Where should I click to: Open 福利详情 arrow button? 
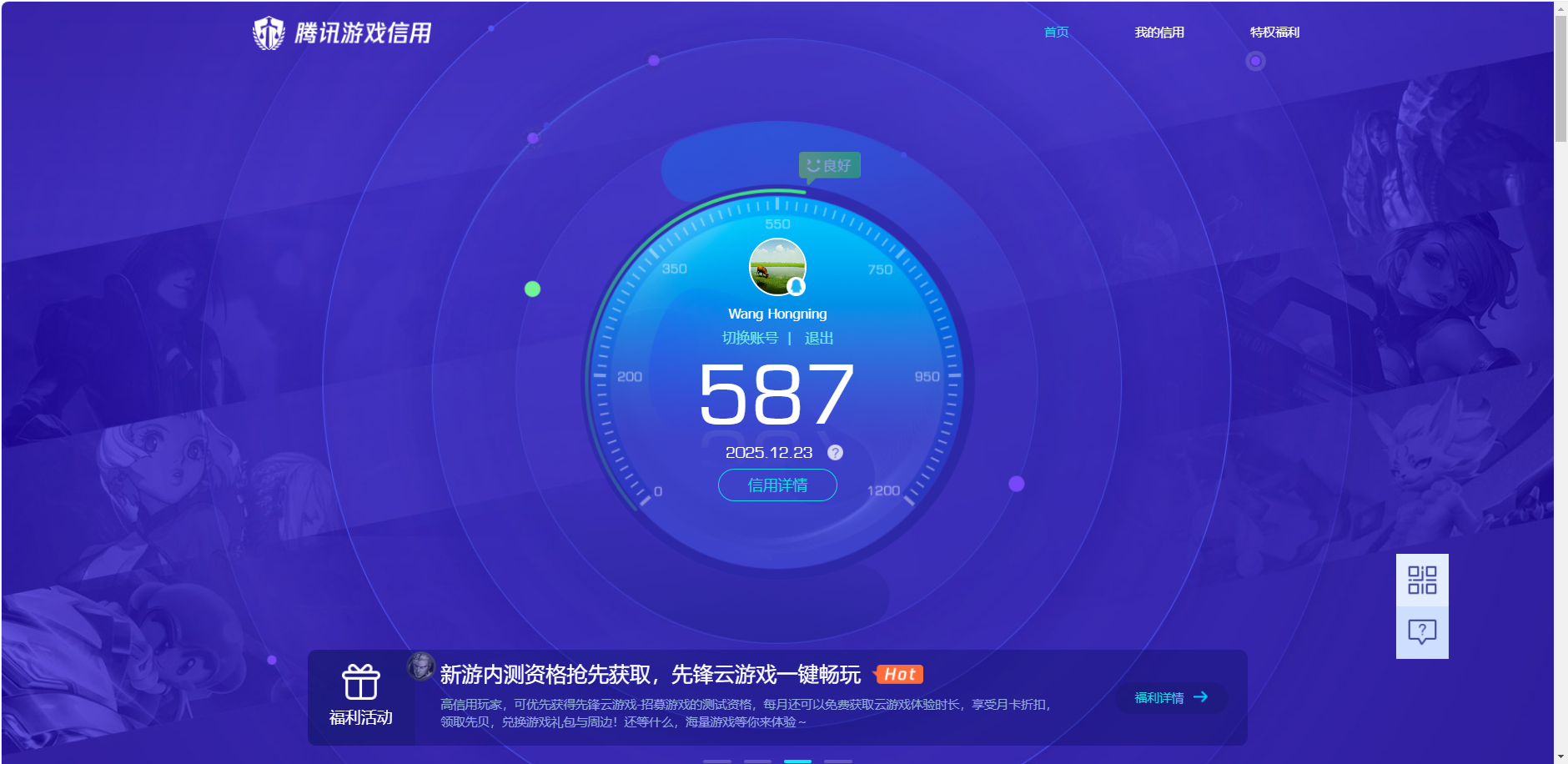coord(1171,697)
